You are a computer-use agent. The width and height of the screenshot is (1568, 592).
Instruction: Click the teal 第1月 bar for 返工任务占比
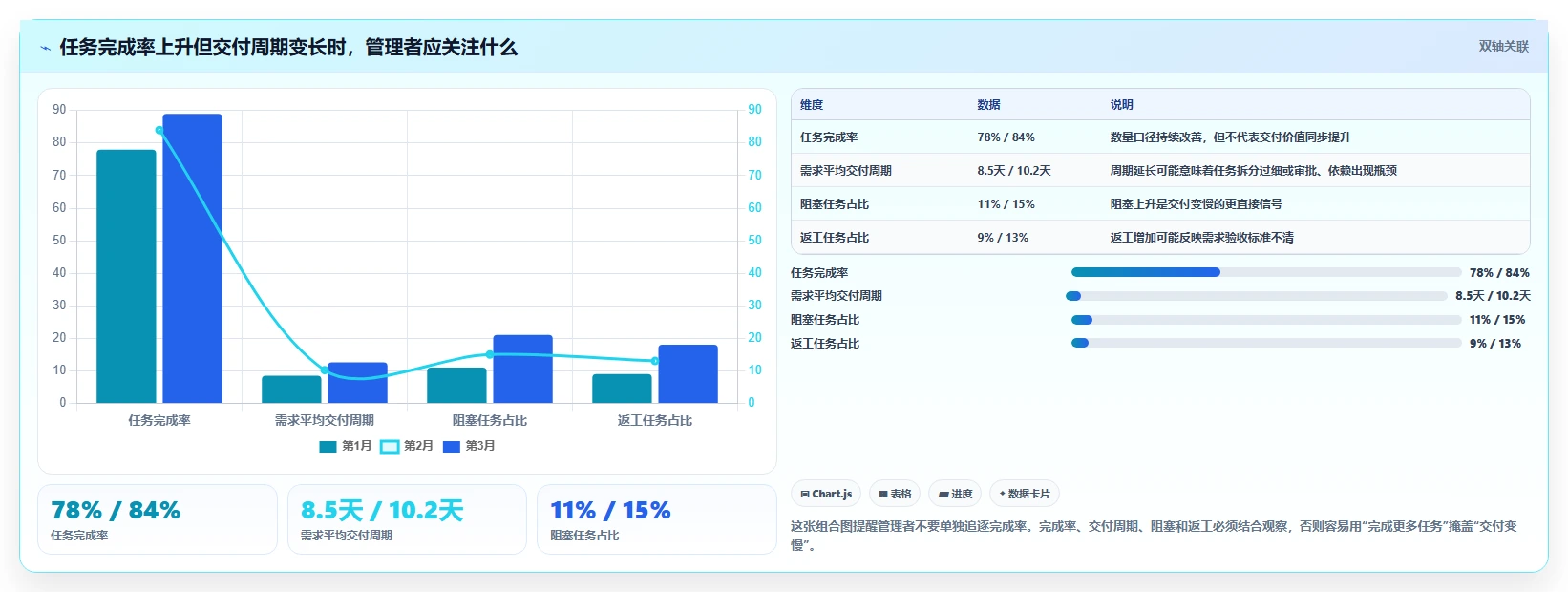pos(622,389)
